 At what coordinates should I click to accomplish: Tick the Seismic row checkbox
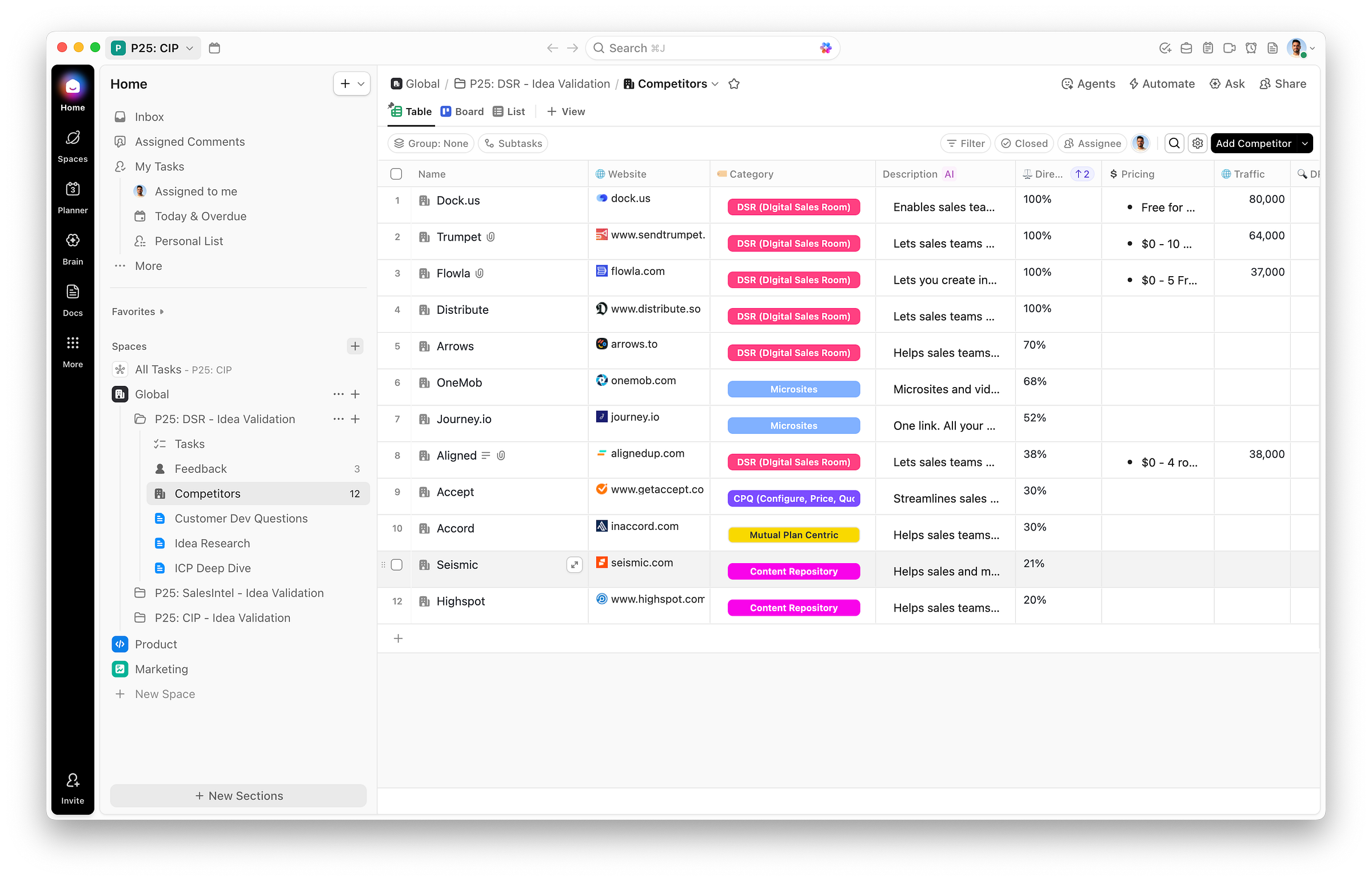pos(396,565)
